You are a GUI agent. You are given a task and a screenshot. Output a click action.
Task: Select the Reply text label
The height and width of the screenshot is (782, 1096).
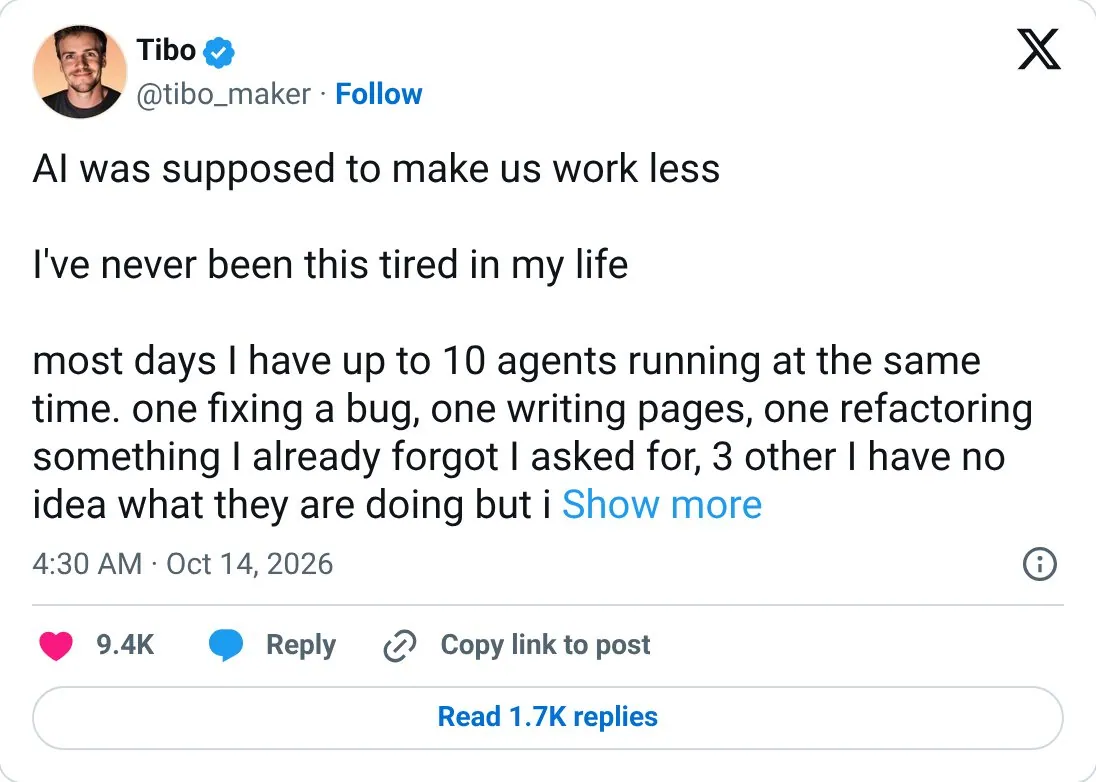point(301,644)
